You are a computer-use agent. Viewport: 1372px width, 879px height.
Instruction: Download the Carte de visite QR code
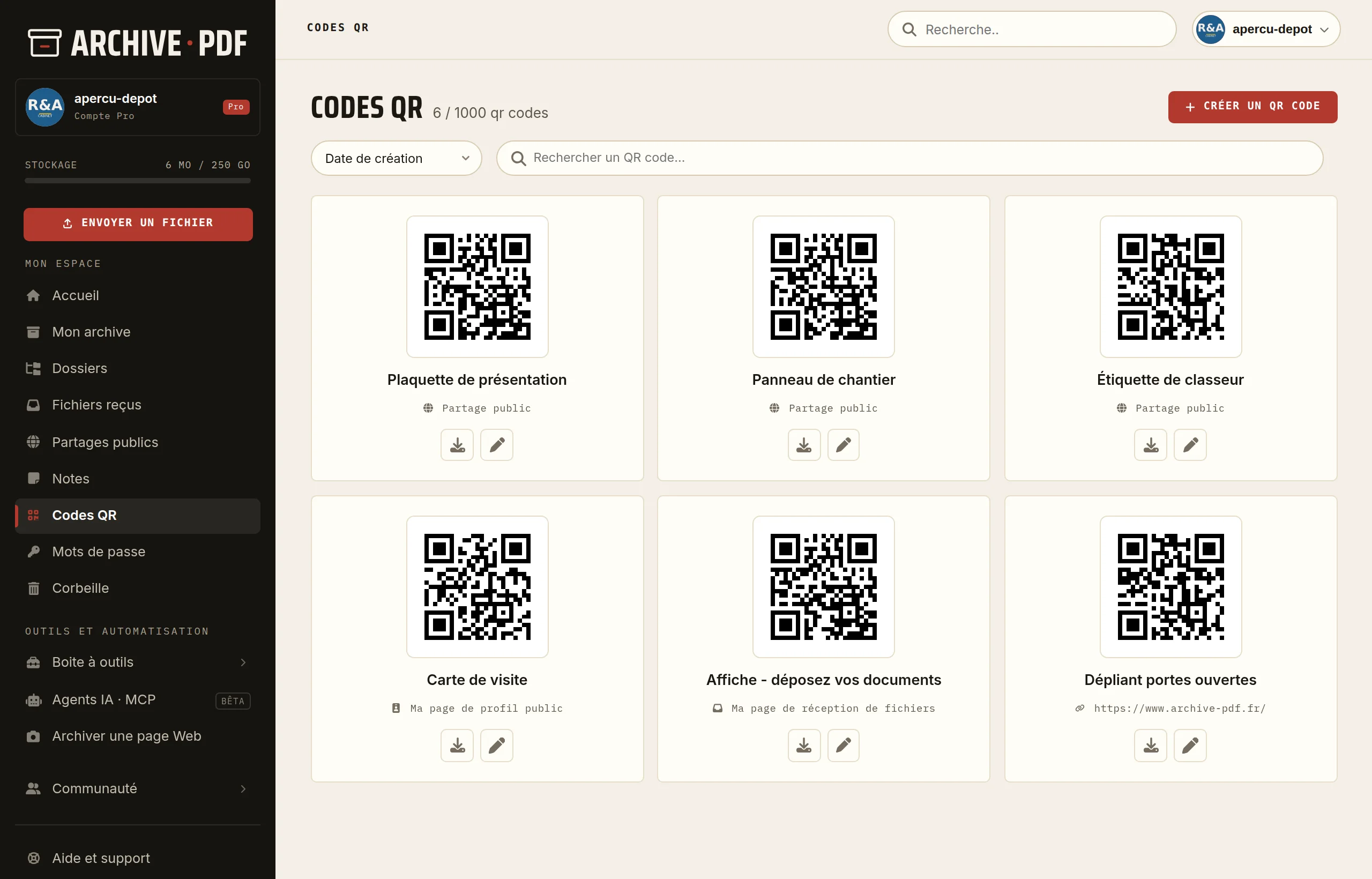point(457,746)
